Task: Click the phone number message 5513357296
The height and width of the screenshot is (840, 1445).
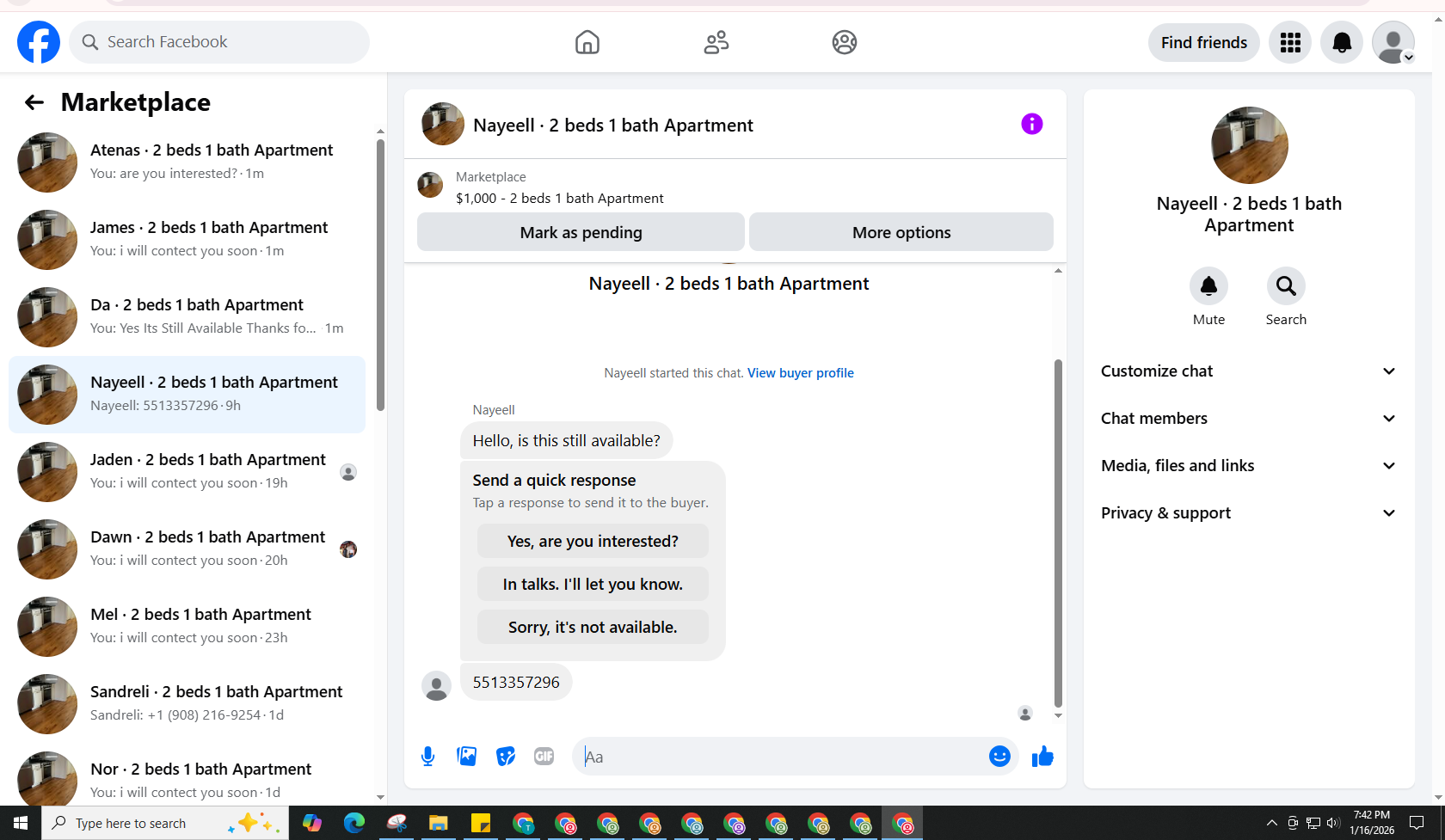Action: tap(516, 683)
